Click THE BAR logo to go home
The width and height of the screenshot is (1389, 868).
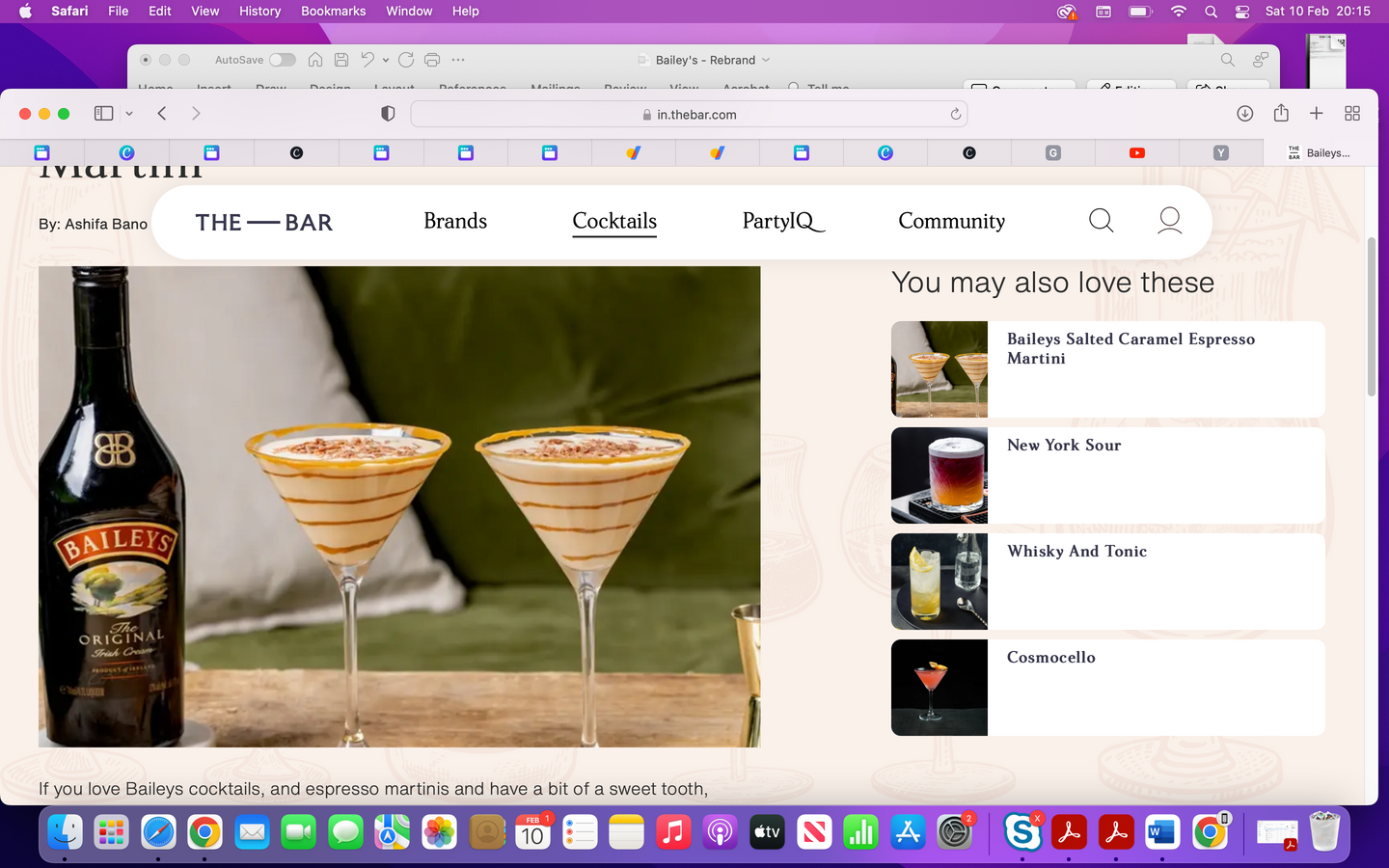click(263, 223)
